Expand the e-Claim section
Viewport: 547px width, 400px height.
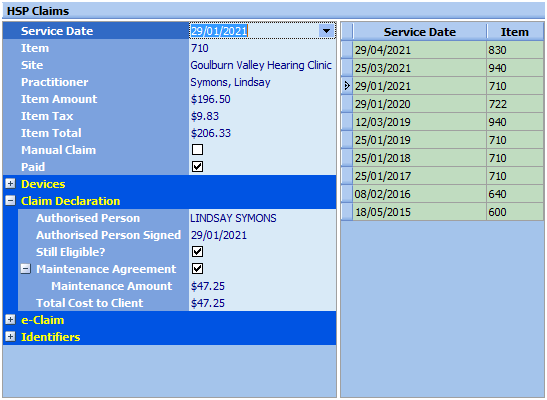pyautogui.click(x=10, y=320)
